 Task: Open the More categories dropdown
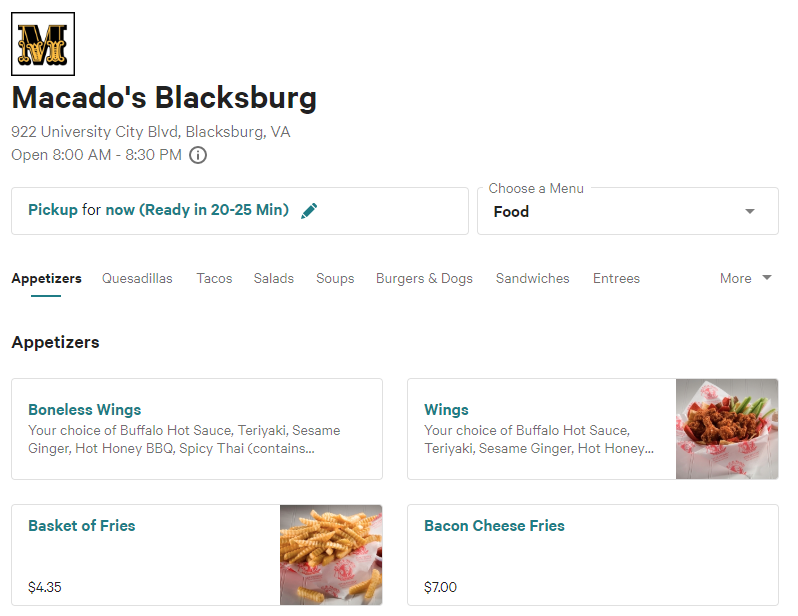click(x=746, y=278)
